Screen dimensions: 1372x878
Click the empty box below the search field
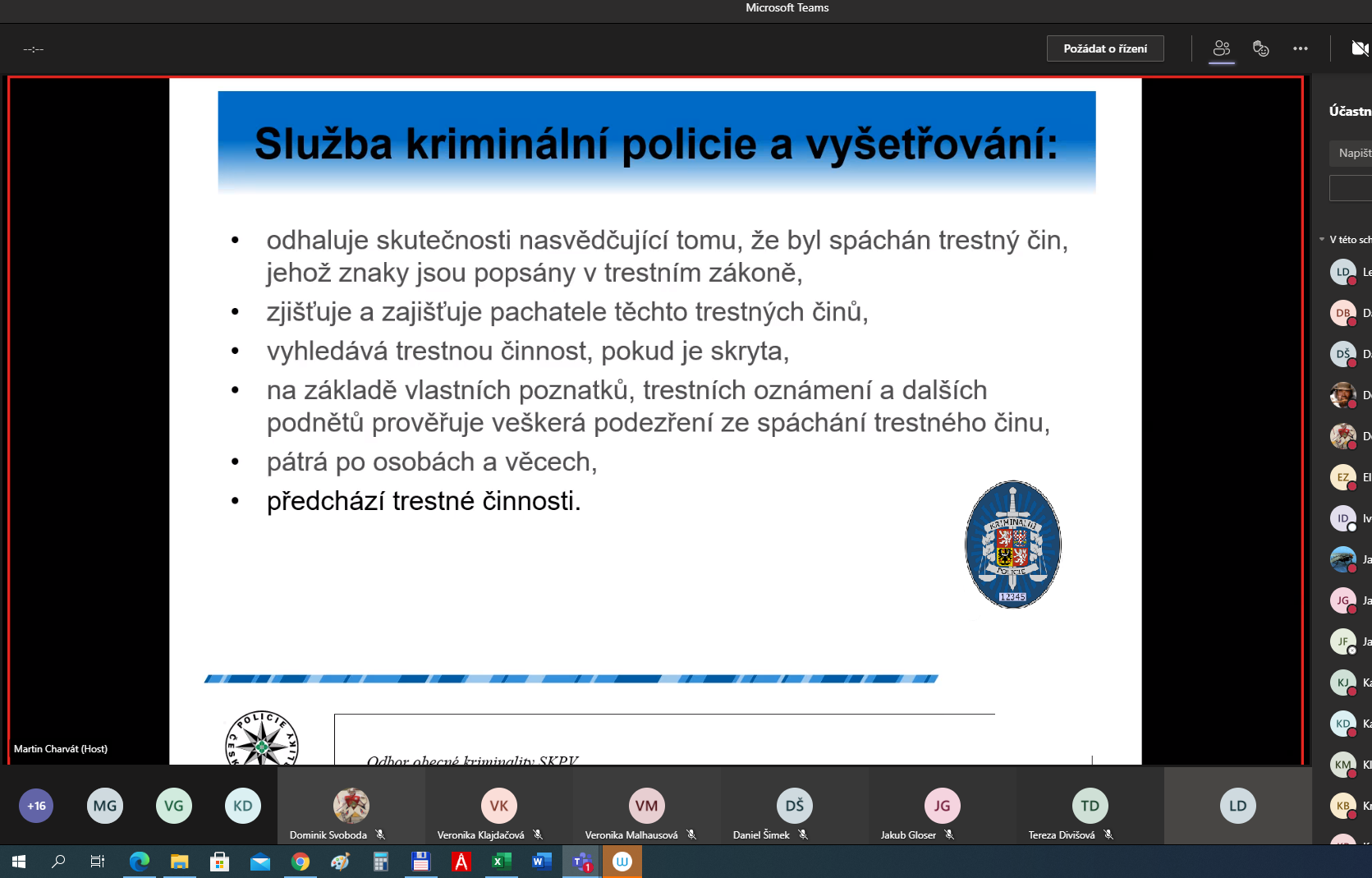[1351, 188]
